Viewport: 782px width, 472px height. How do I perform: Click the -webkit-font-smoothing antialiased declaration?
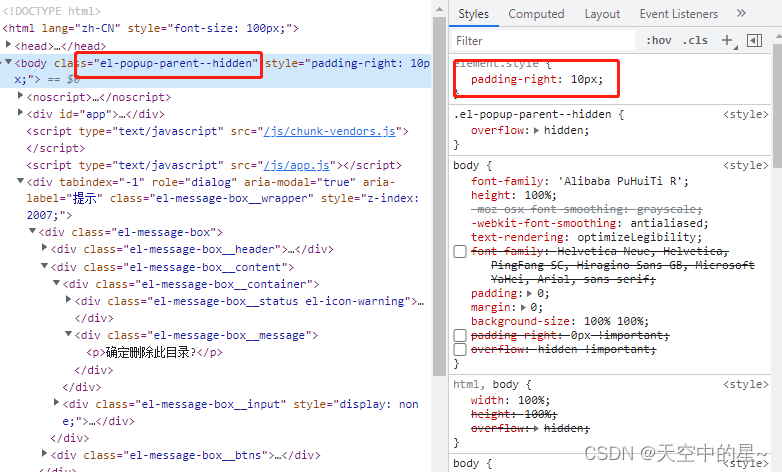click(589, 224)
